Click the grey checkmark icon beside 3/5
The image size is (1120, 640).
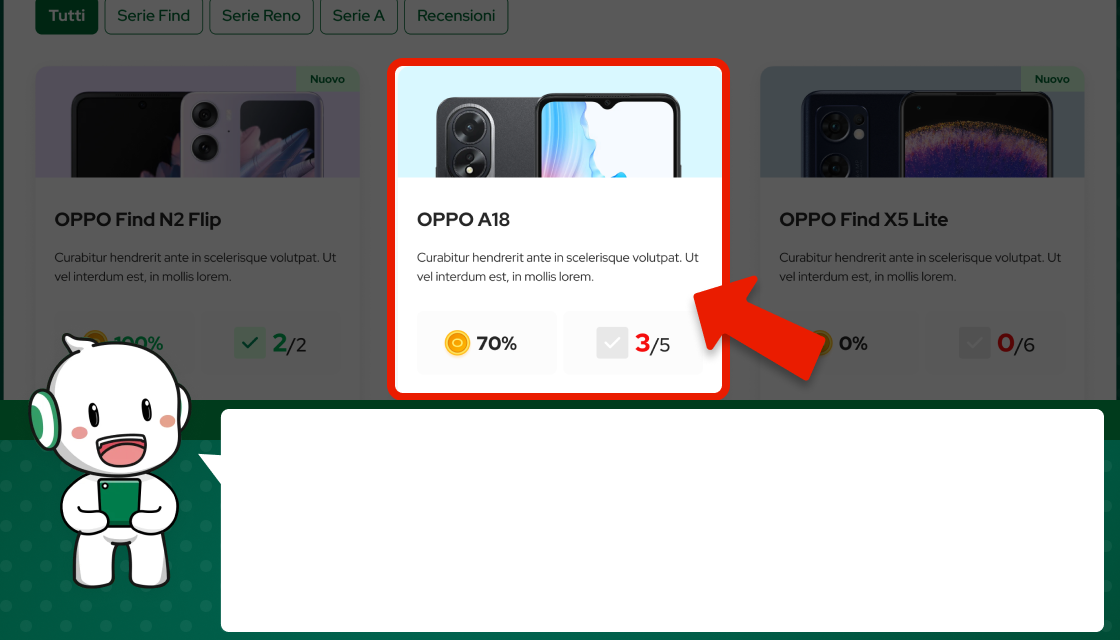(x=612, y=343)
